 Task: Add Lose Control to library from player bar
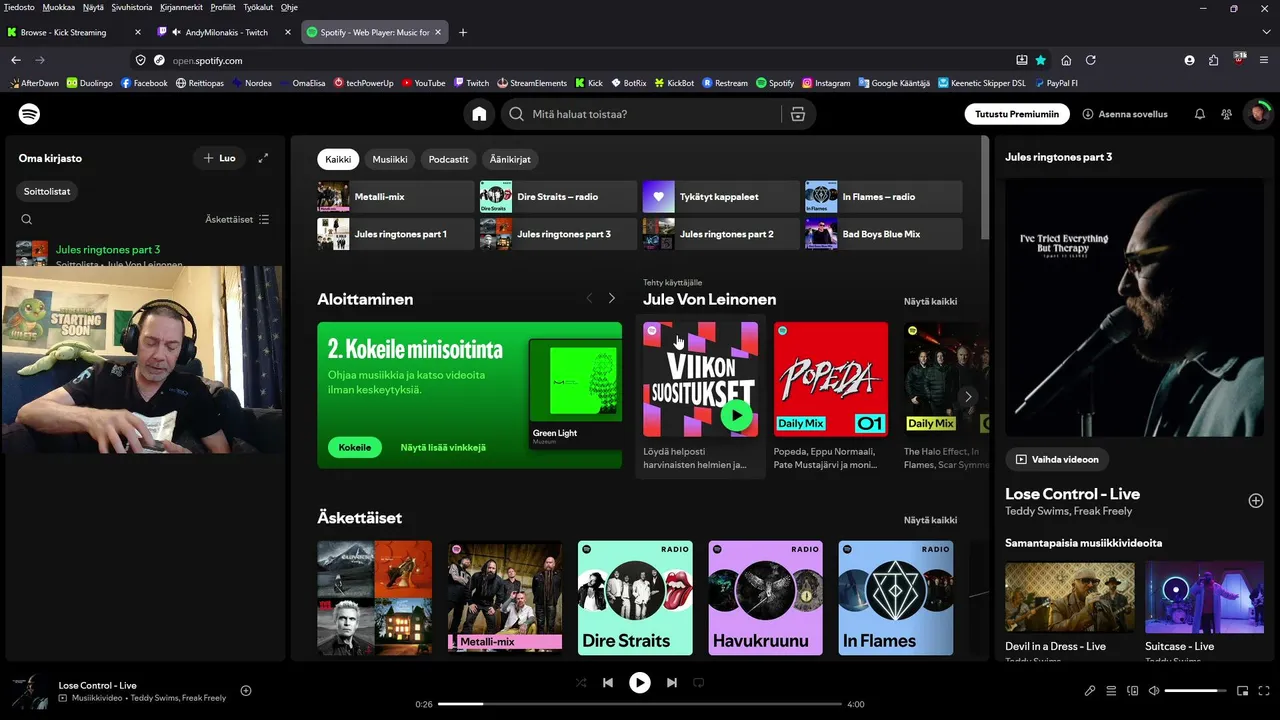click(246, 690)
